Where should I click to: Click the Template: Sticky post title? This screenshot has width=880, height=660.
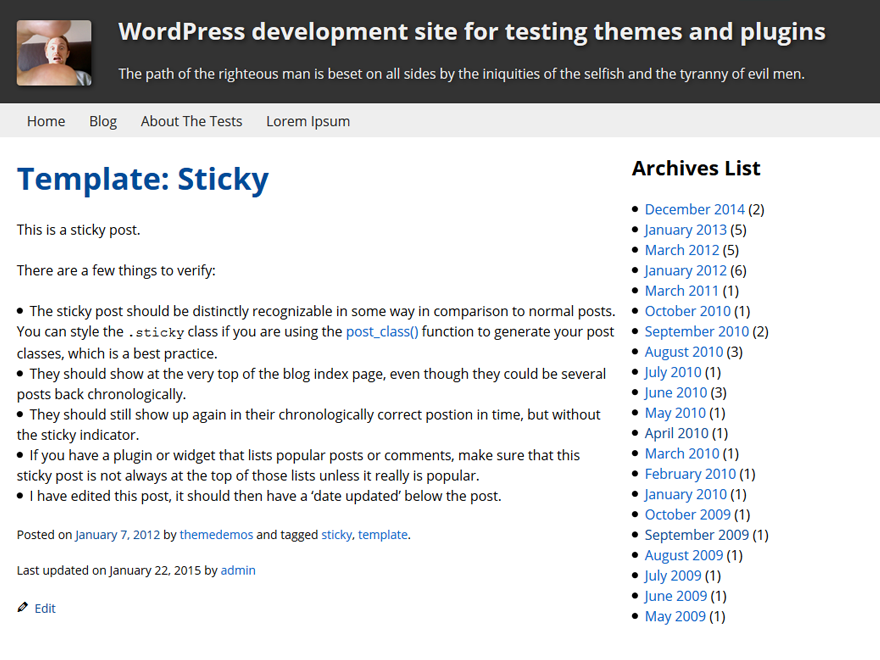[143, 179]
